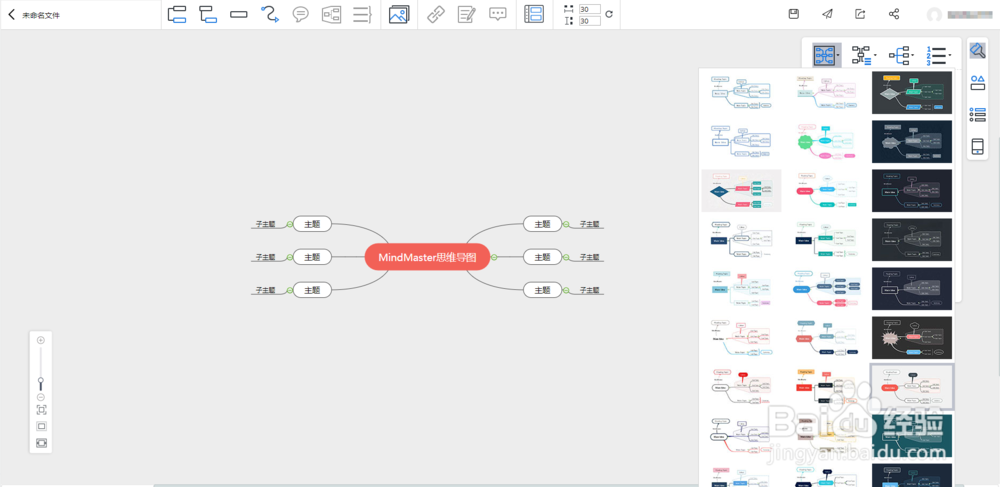Apply the pastel pink and teal theme
Screen dimensions: 1000x487
point(827,92)
